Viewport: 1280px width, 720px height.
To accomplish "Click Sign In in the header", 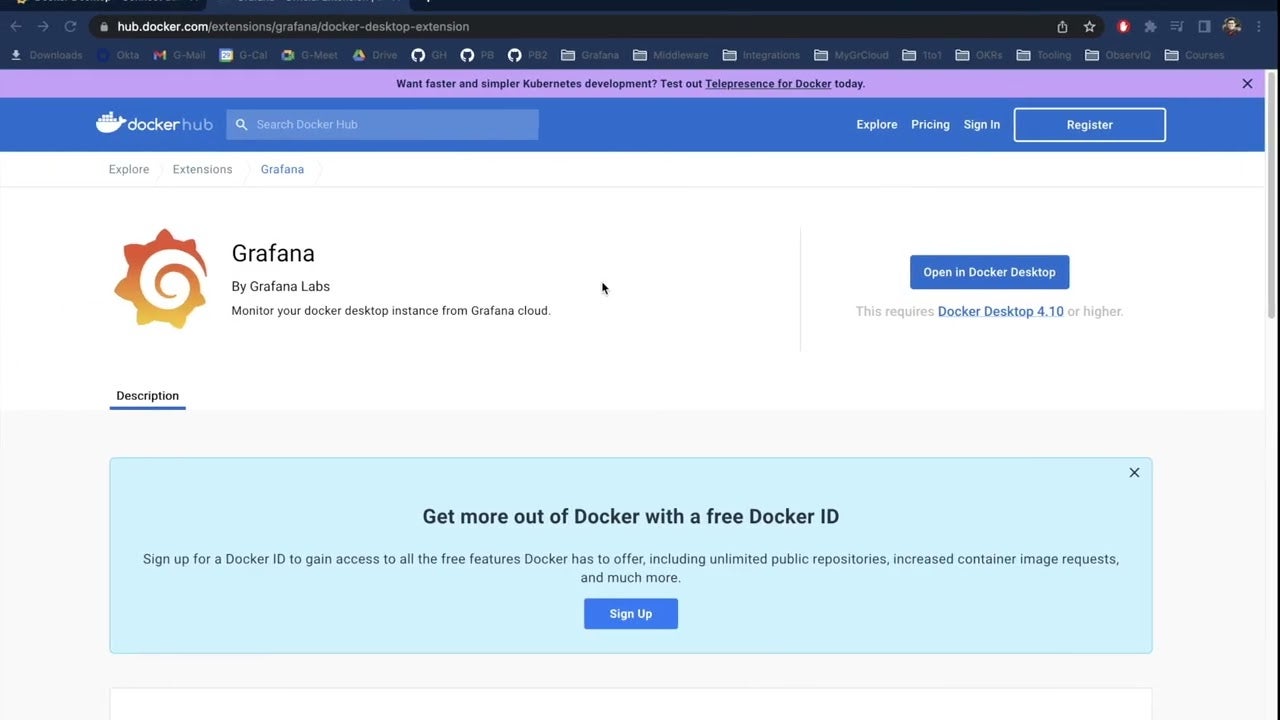I will point(982,125).
